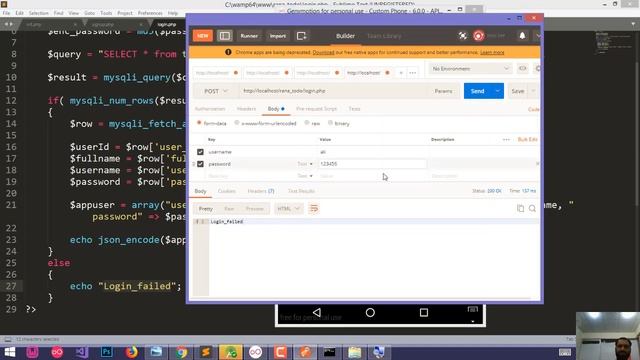The width and height of the screenshot is (640, 360).
Task: Click the username value cell
Action: (372, 152)
